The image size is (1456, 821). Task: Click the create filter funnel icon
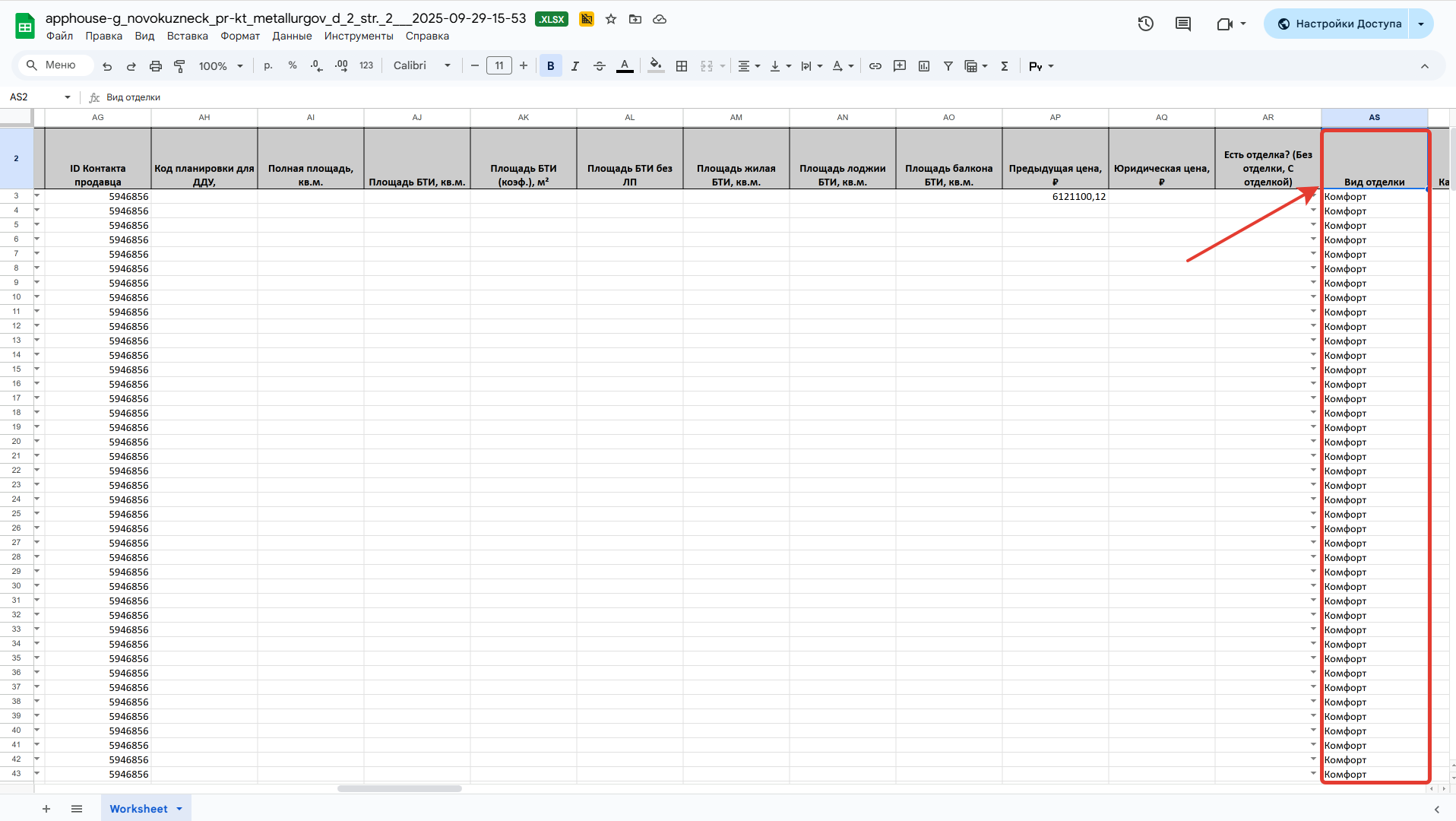[948, 66]
